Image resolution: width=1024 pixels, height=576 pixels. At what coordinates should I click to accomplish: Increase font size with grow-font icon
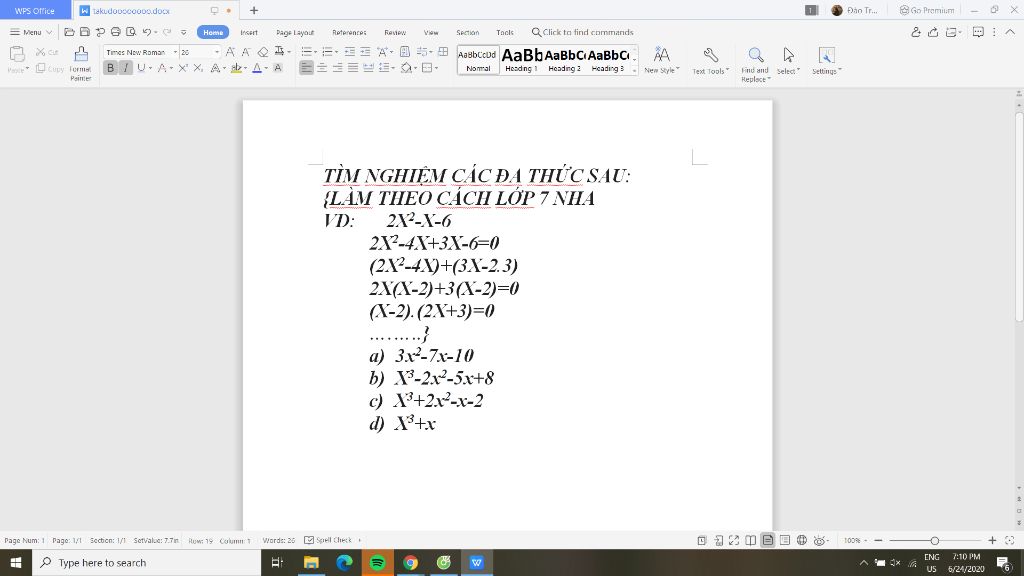230,52
